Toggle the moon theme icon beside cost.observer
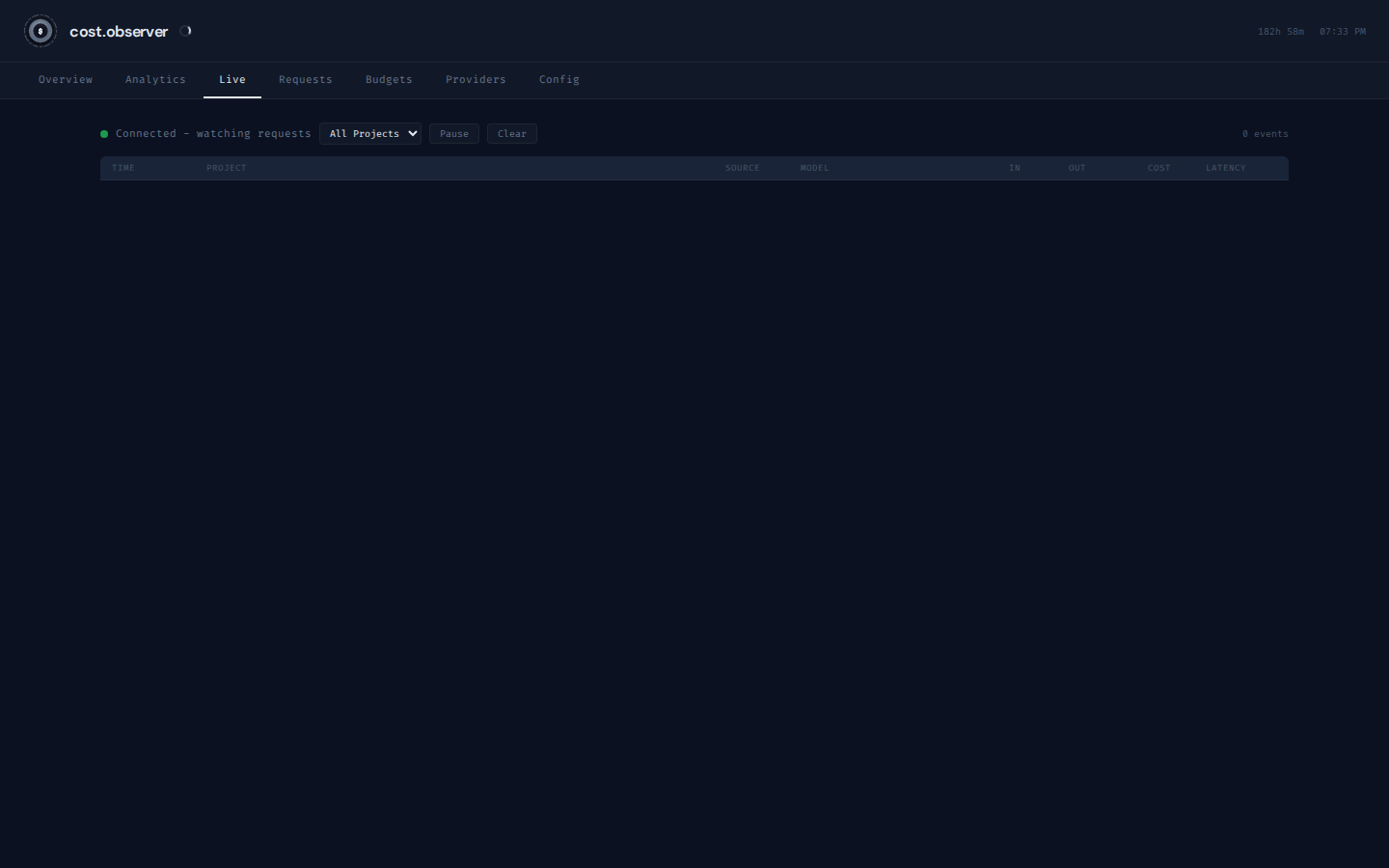The width and height of the screenshot is (1389, 868). coord(185,31)
